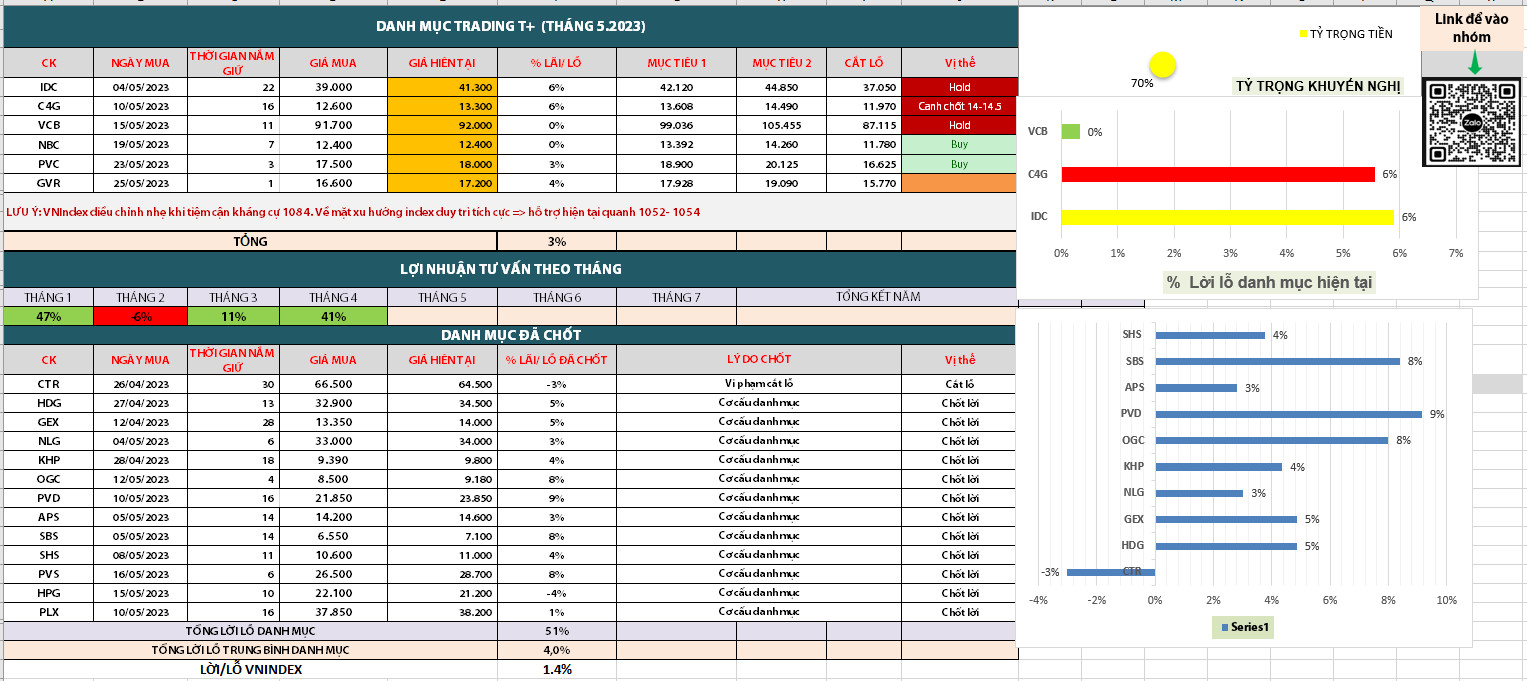
Task: Click the SHS 4% bar in the chart
Action: 1210,335
